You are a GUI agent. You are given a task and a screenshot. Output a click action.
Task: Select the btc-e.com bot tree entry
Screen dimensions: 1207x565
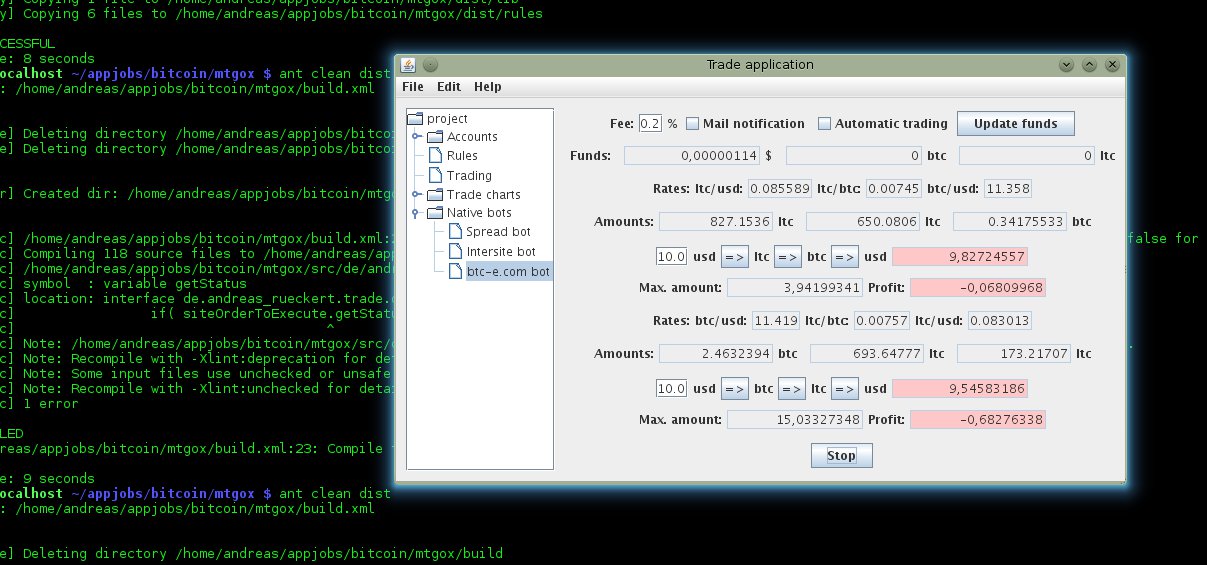[x=499, y=271]
